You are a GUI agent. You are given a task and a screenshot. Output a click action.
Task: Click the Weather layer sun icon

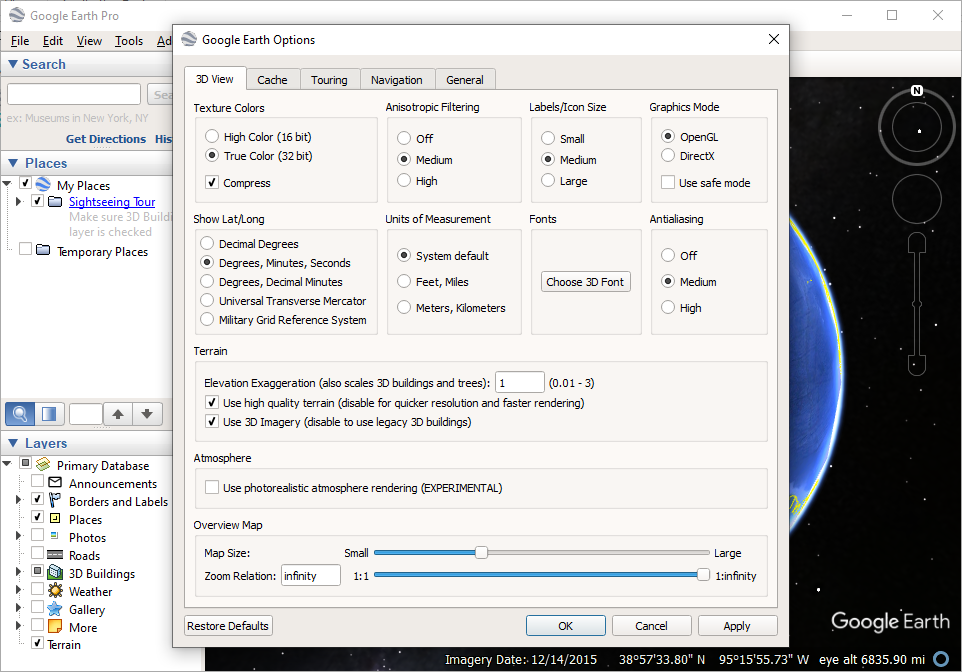pos(55,591)
